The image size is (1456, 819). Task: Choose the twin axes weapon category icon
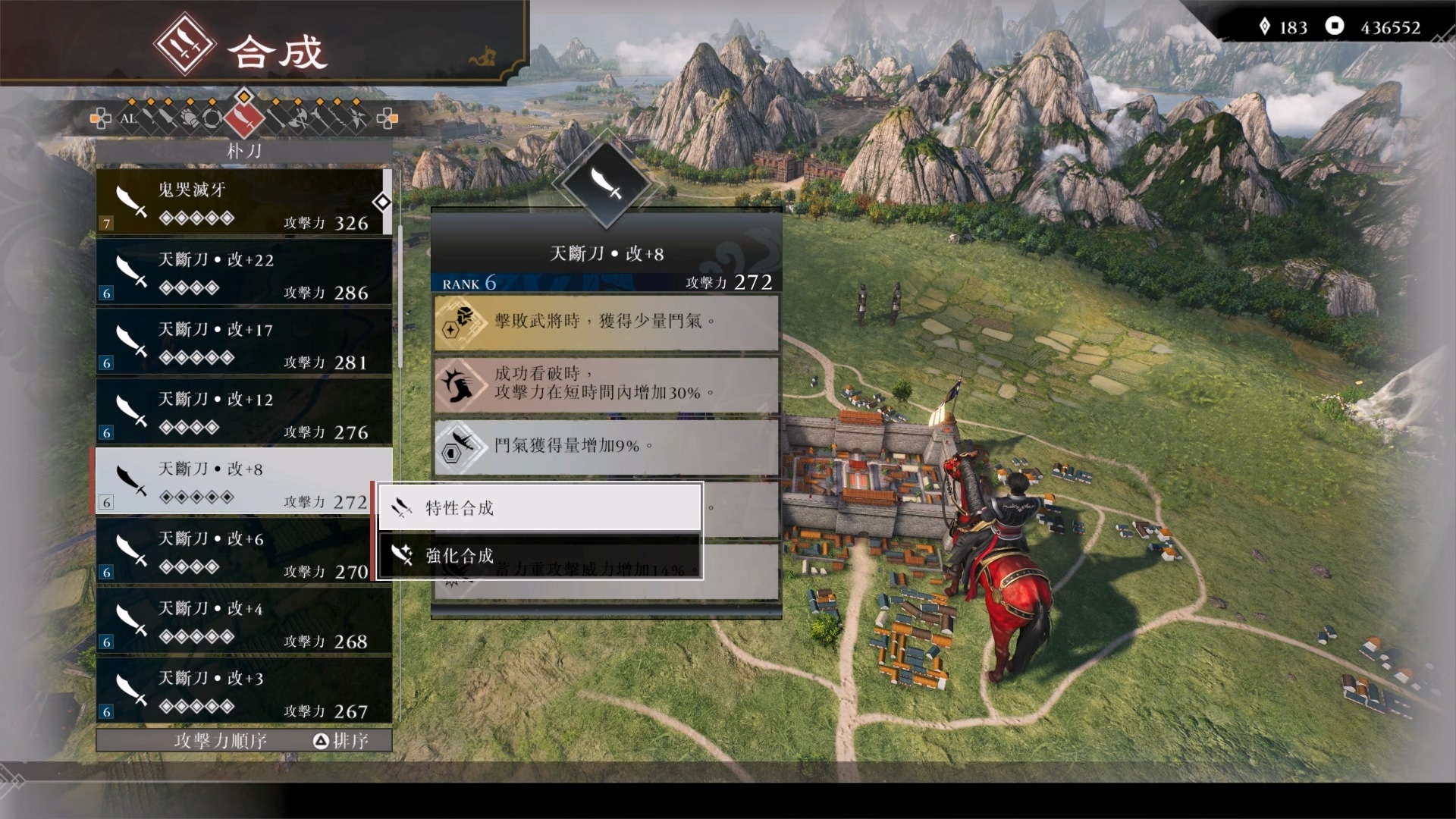[x=297, y=118]
